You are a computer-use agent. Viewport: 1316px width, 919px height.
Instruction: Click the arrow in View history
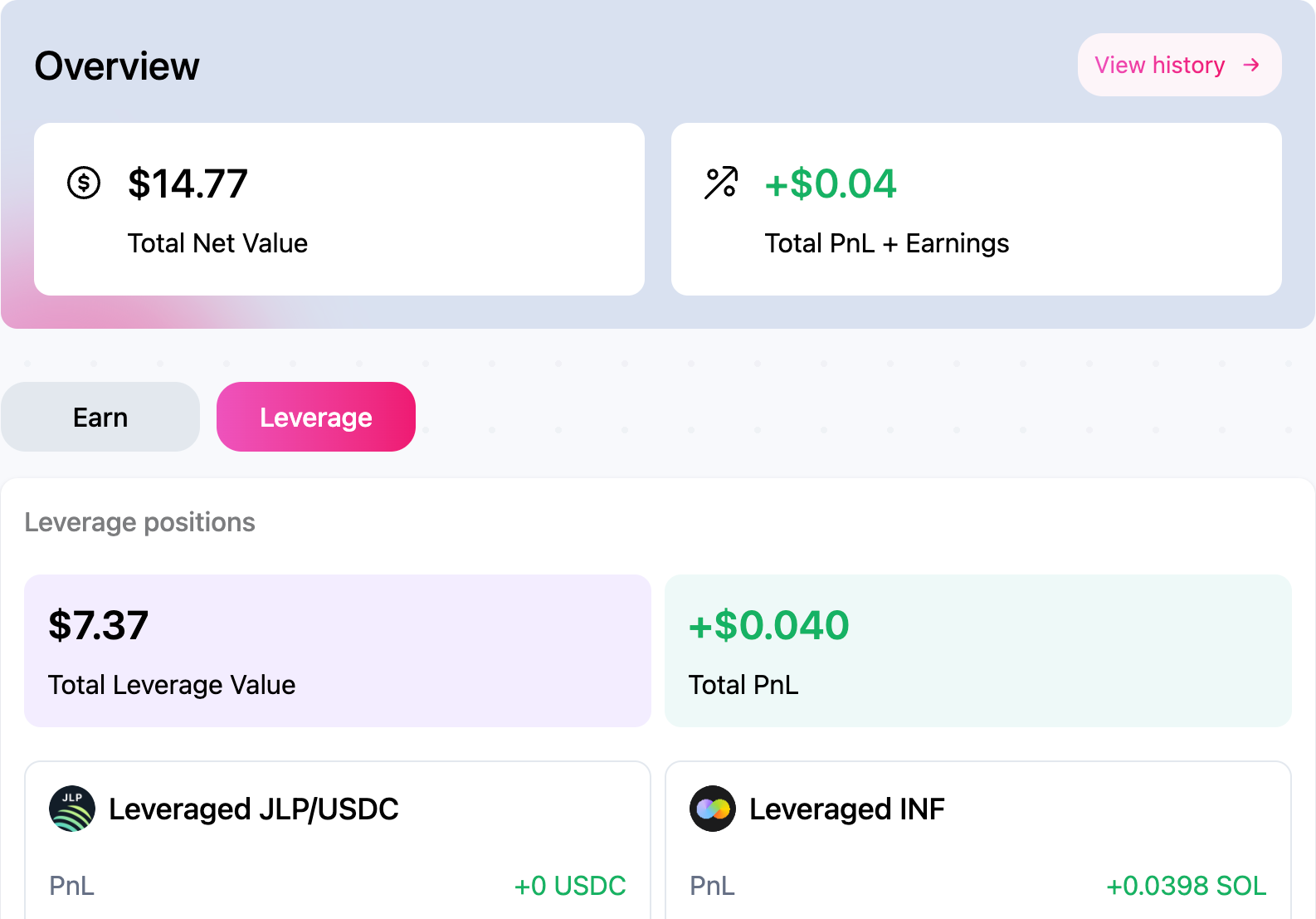[1251, 65]
